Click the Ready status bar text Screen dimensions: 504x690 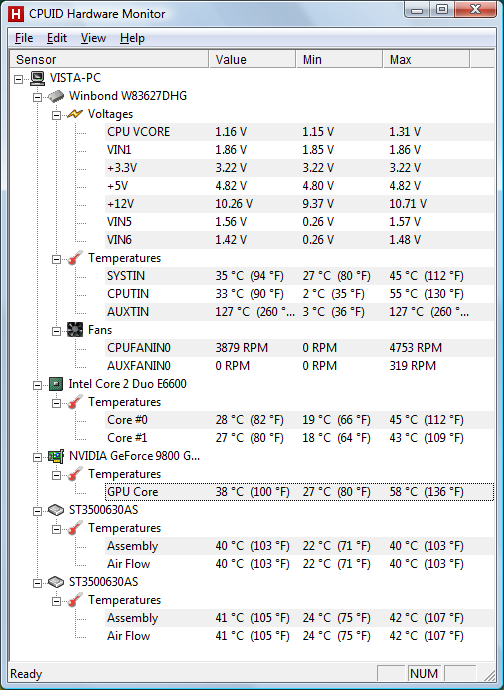coord(26,674)
